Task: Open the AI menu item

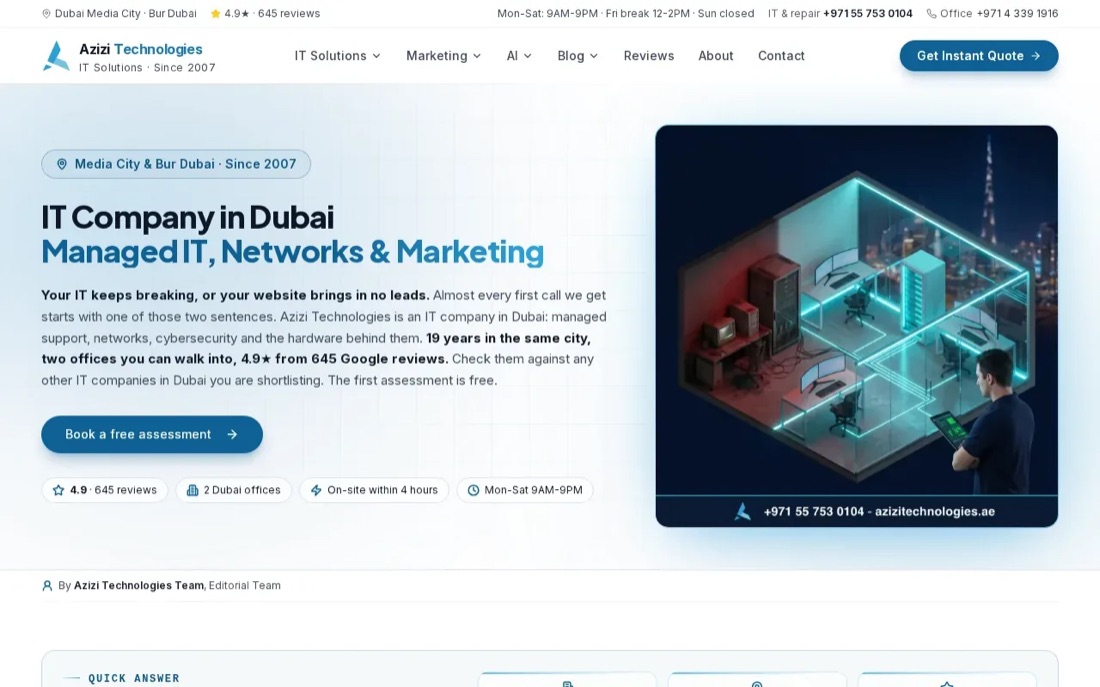Action: 519,55
